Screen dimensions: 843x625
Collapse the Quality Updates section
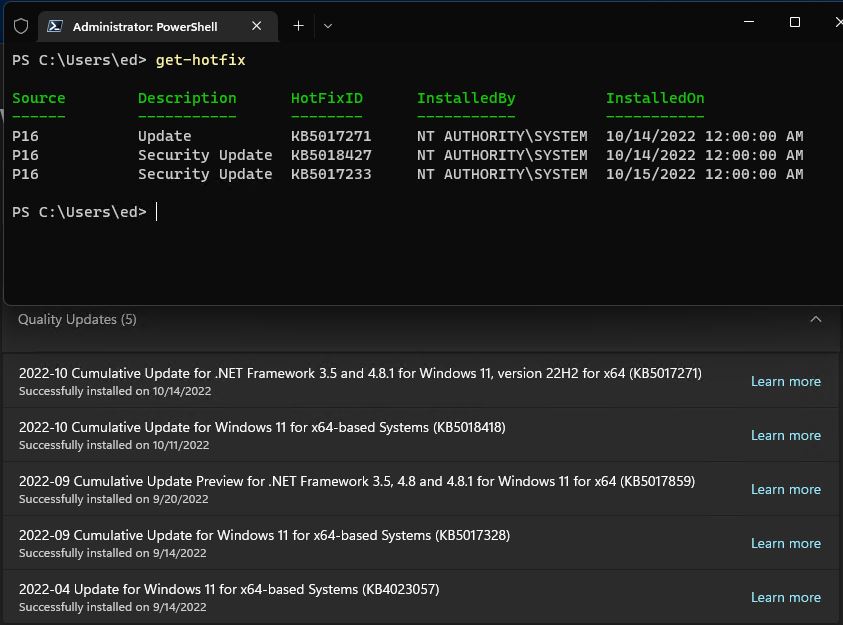(x=816, y=319)
